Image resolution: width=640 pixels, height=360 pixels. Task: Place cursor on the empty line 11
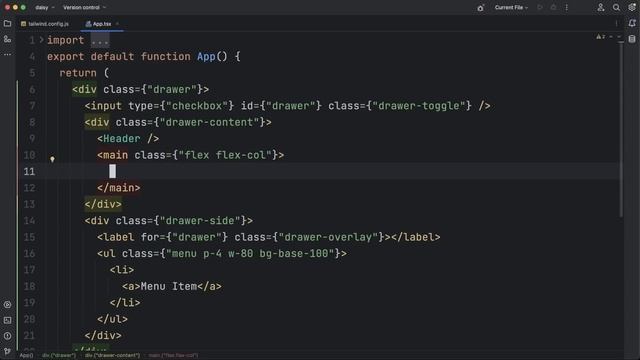pos(327,171)
